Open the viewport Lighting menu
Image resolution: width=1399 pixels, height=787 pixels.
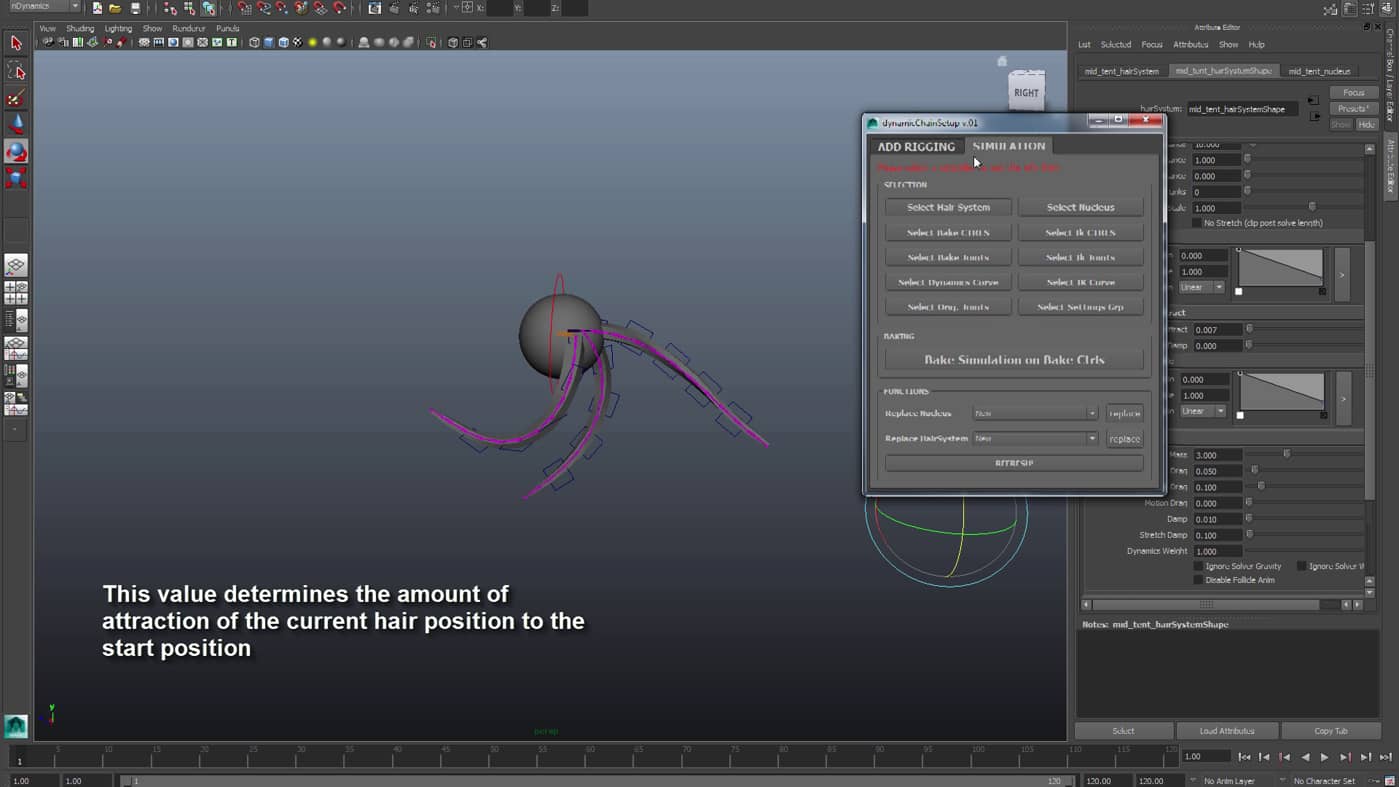[x=118, y=28]
